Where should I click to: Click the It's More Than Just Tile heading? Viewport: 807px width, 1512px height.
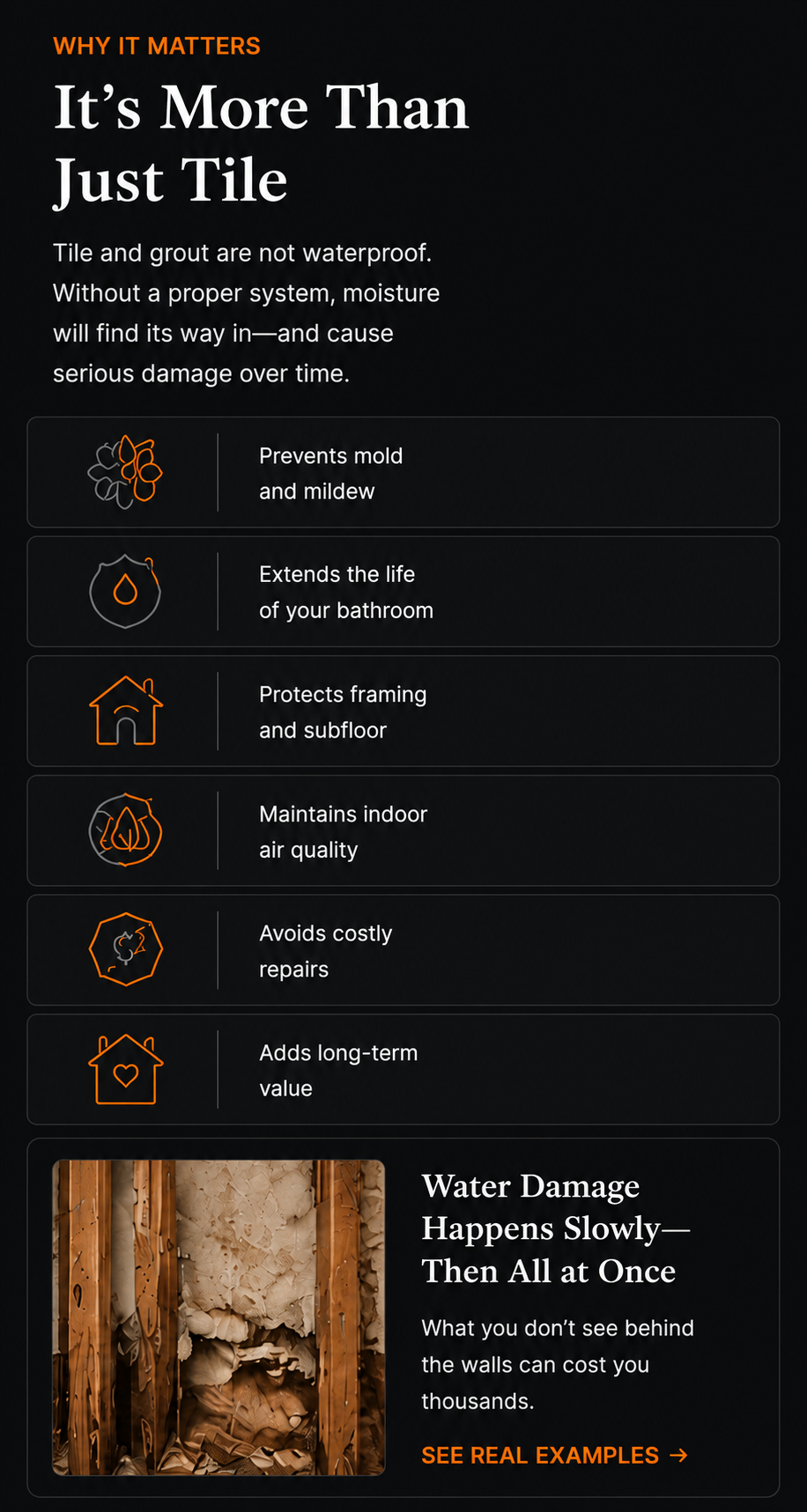tap(261, 144)
